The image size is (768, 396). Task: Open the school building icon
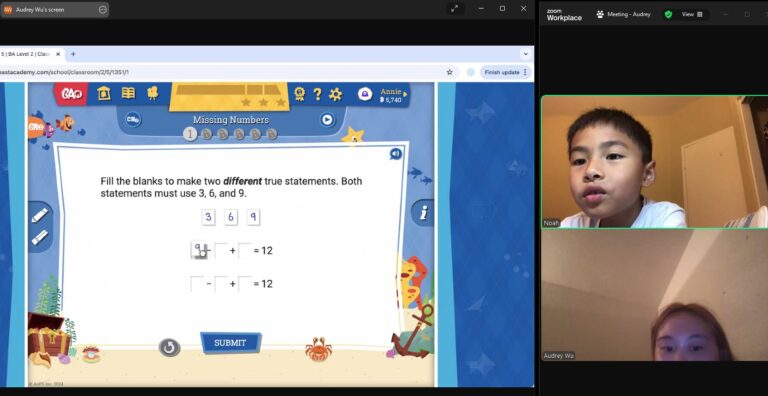pyautogui.click(x=104, y=93)
